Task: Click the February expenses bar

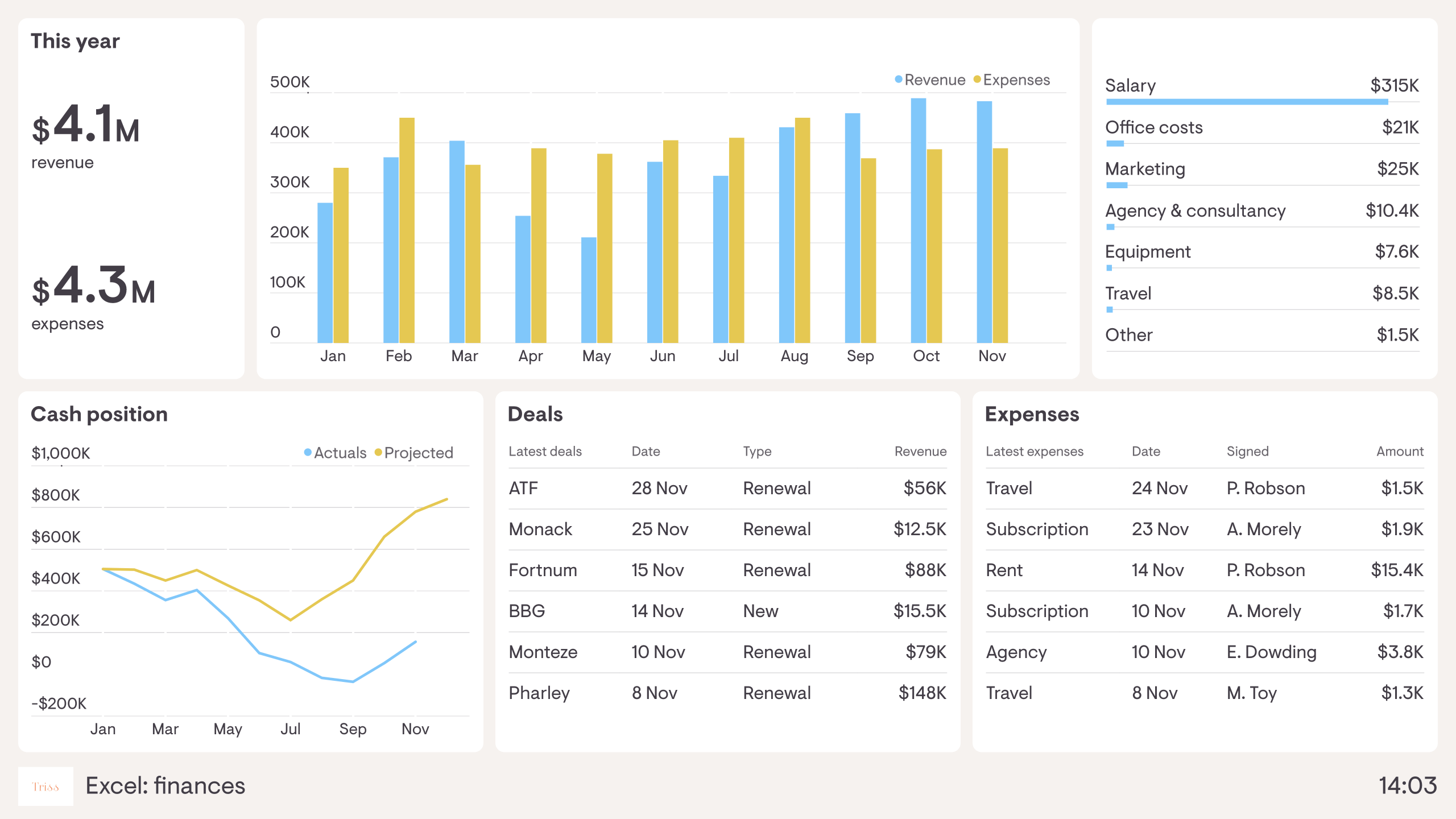Action: pos(407,230)
